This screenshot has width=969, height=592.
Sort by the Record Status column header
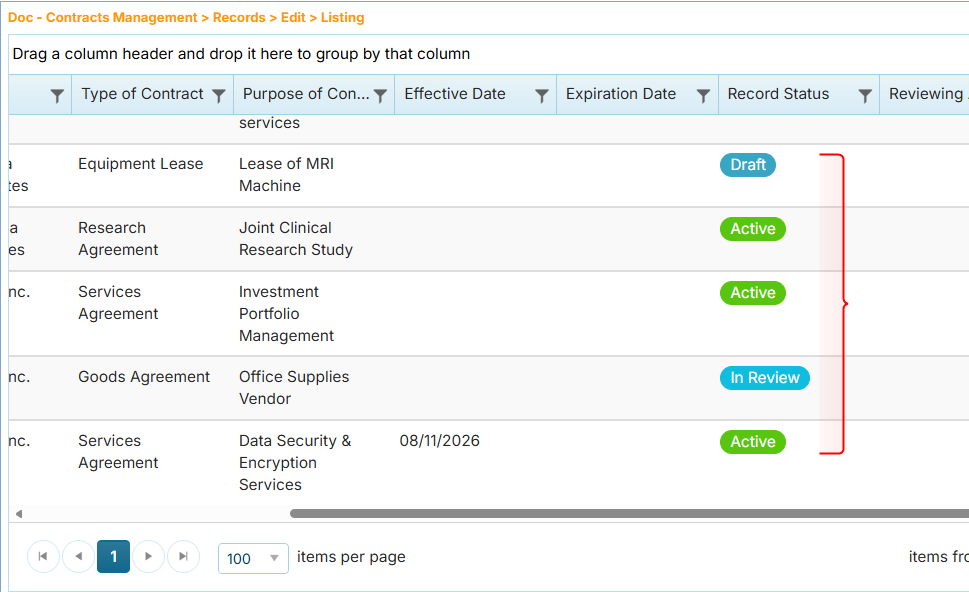pyautogui.click(x=778, y=94)
